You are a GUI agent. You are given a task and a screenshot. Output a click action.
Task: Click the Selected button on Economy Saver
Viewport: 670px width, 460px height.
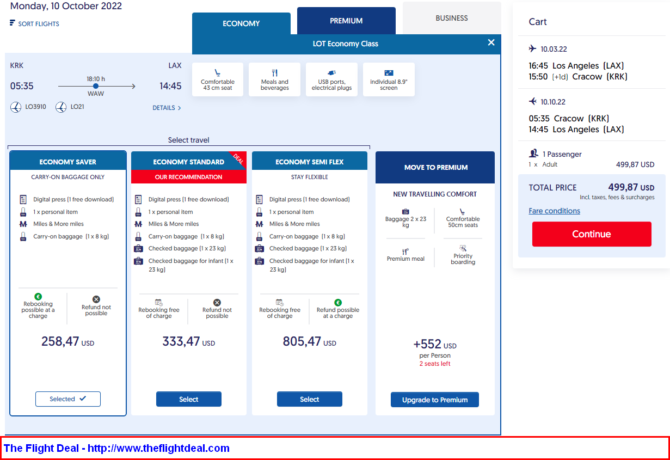tap(68, 399)
